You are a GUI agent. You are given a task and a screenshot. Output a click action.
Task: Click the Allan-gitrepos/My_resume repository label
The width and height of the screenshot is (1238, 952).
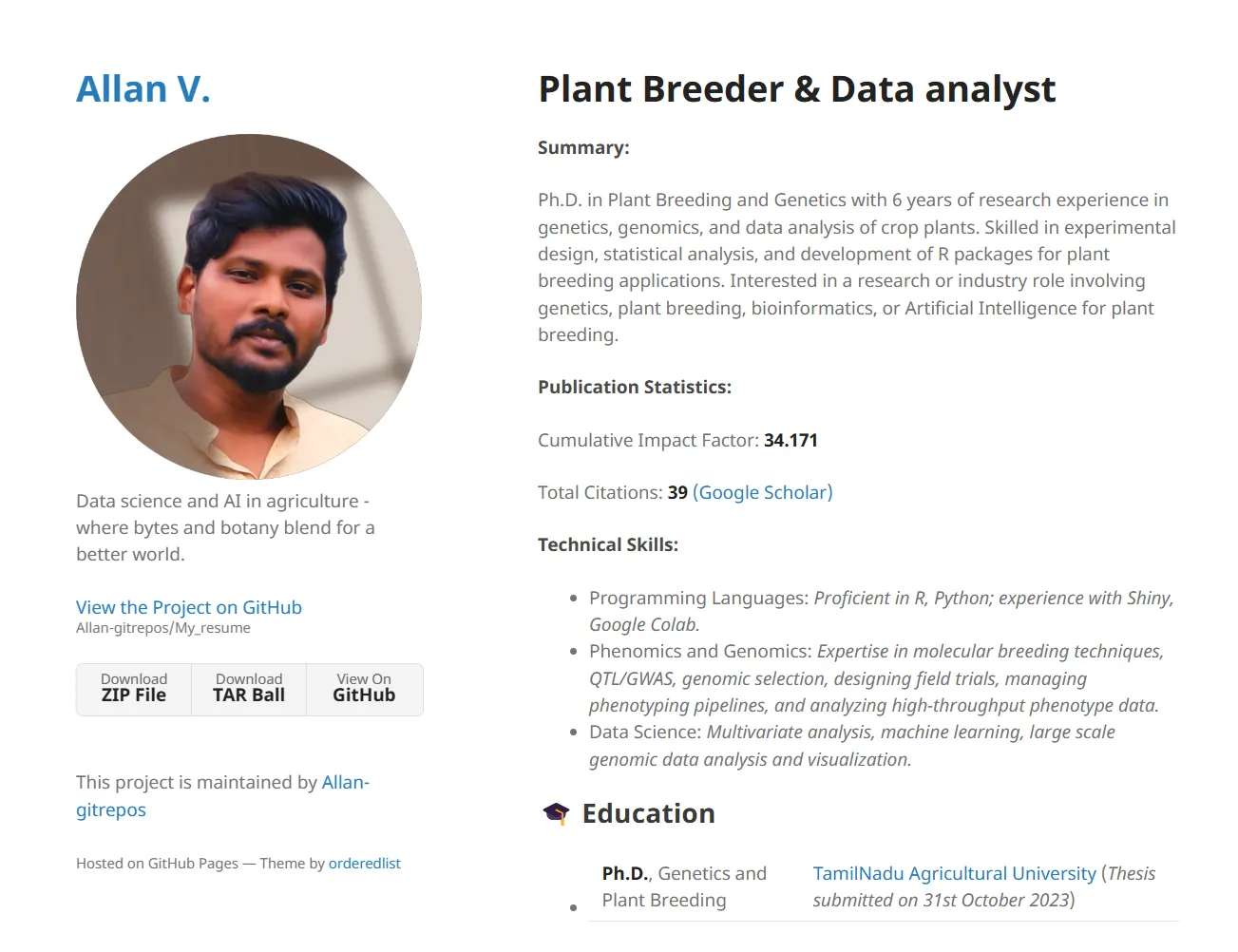(x=162, y=627)
